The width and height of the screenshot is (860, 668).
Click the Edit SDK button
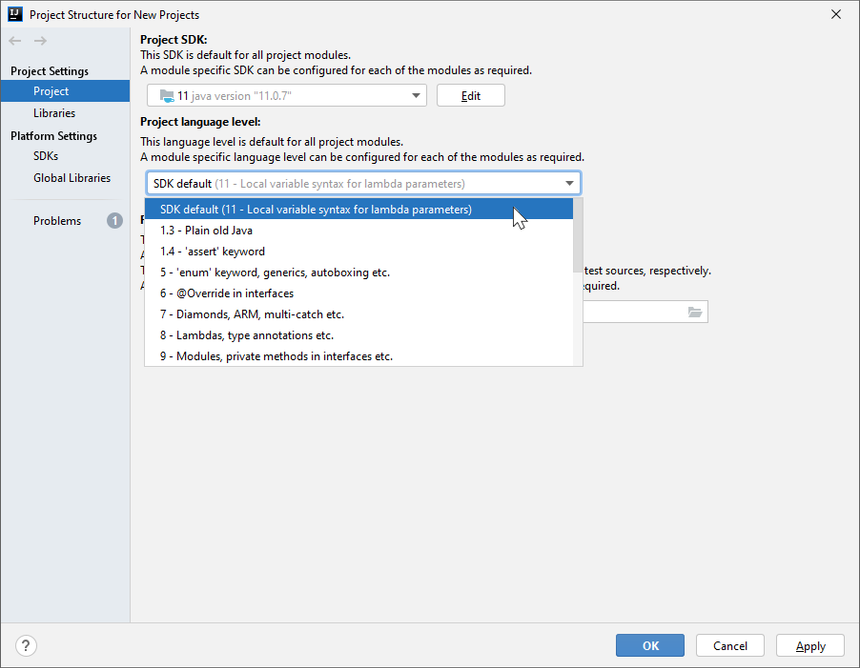point(470,96)
